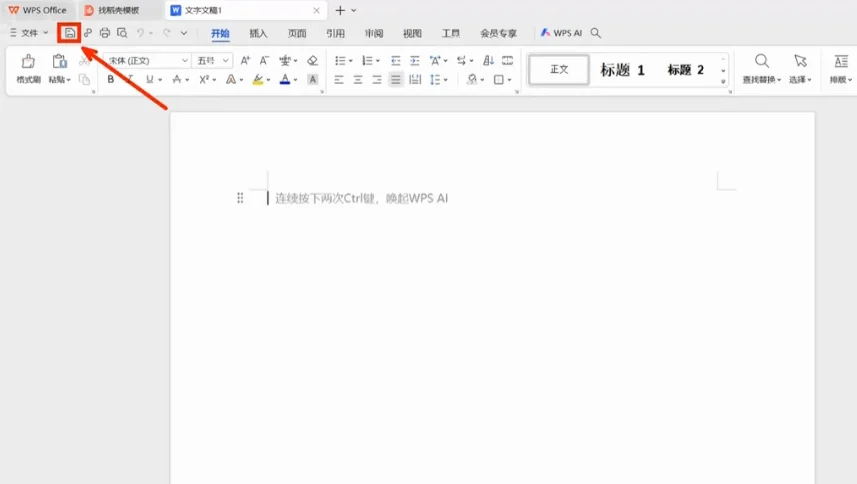Open new tab options arrow beside plus
This screenshot has width=857, height=484.
click(354, 10)
